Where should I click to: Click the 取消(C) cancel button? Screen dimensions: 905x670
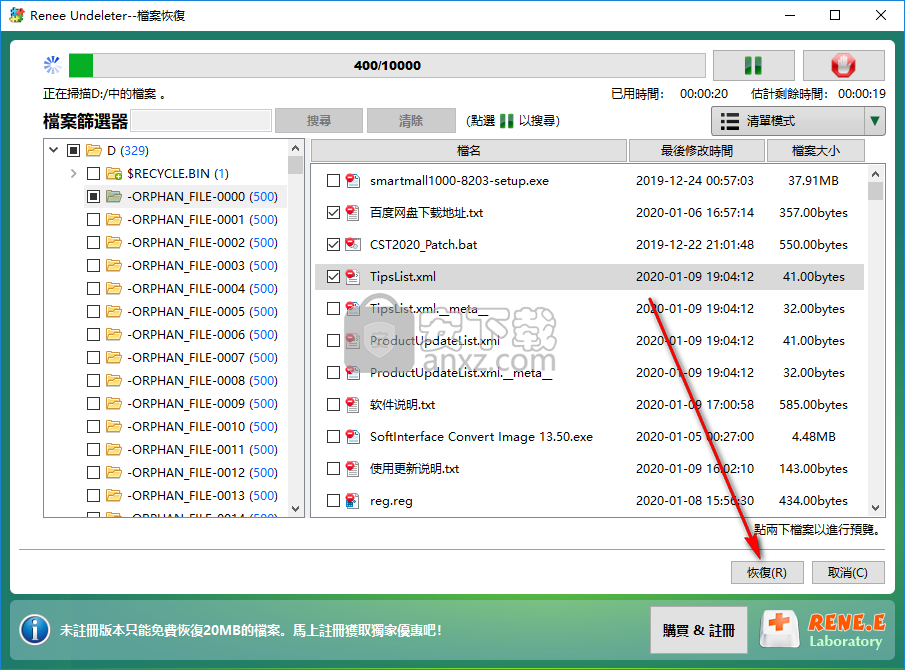[x=848, y=572]
